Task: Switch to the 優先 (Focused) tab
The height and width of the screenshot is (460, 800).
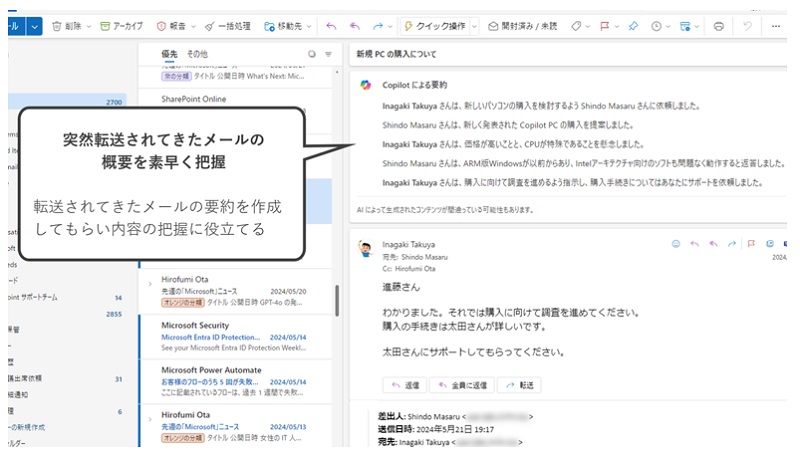Action: coord(169,54)
